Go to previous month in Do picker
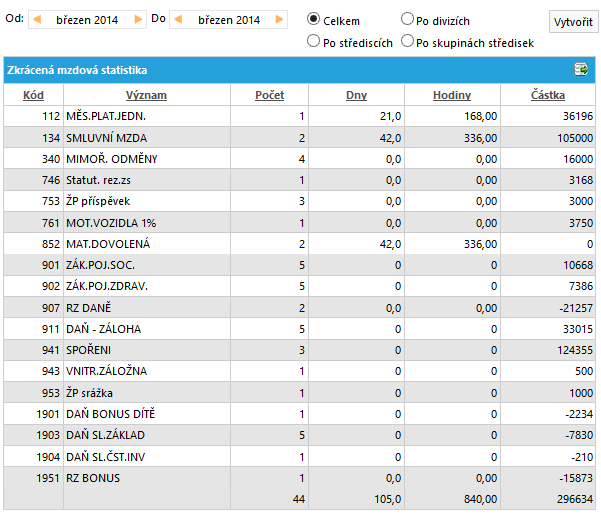 178,19
